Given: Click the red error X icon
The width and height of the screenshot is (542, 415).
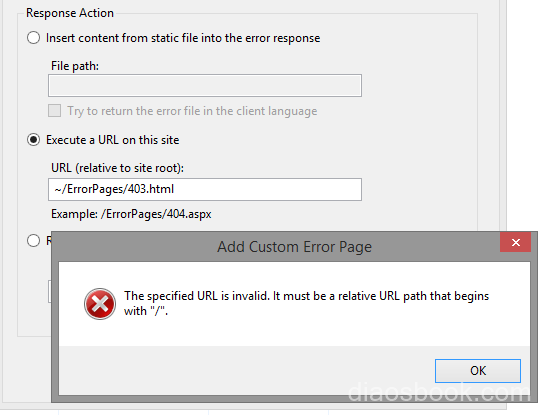Looking at the screenshot, I should click(x=100, y=304).
